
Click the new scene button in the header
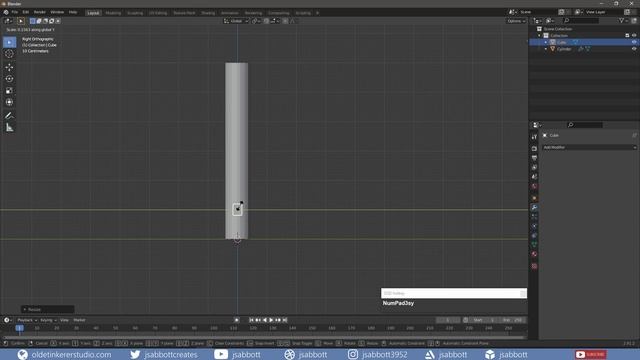[x=562, y=12]
